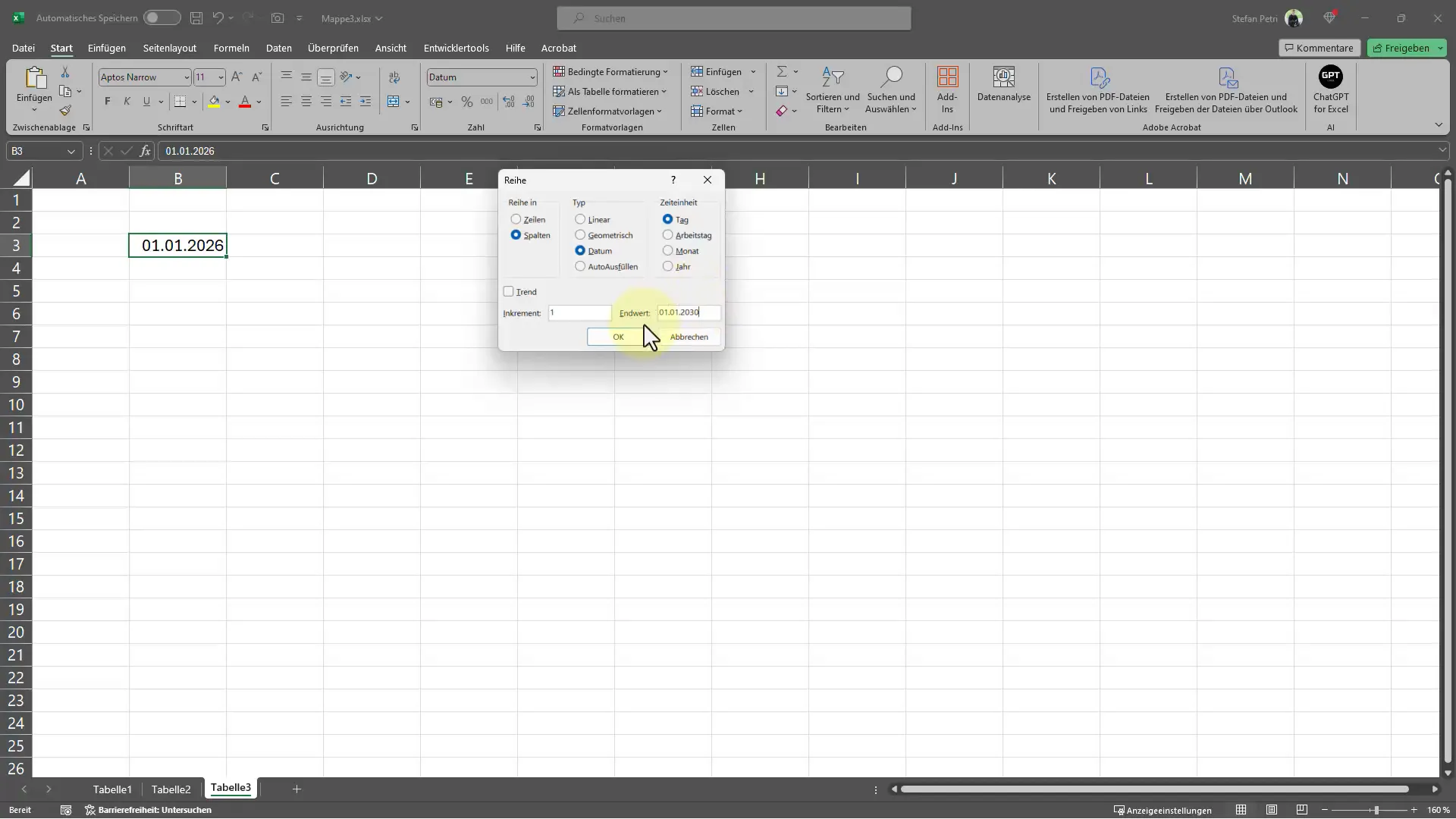Click Erstellen von PDF-Dateien und Freigeben von Links

pyautogui.click(x=1098, y=89)
